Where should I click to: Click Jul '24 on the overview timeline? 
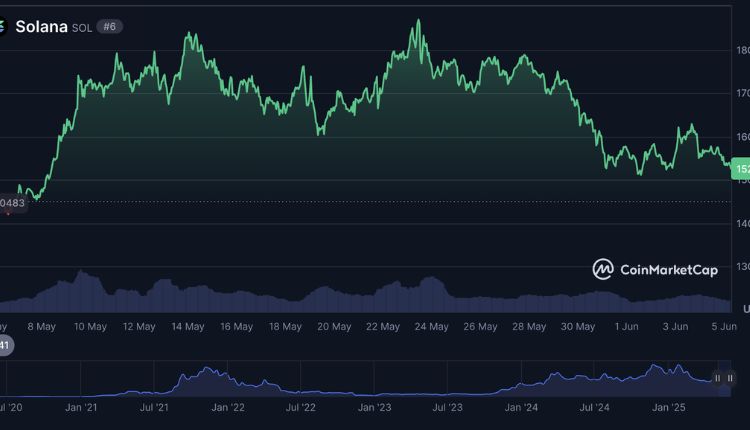(x=595, y=408)
